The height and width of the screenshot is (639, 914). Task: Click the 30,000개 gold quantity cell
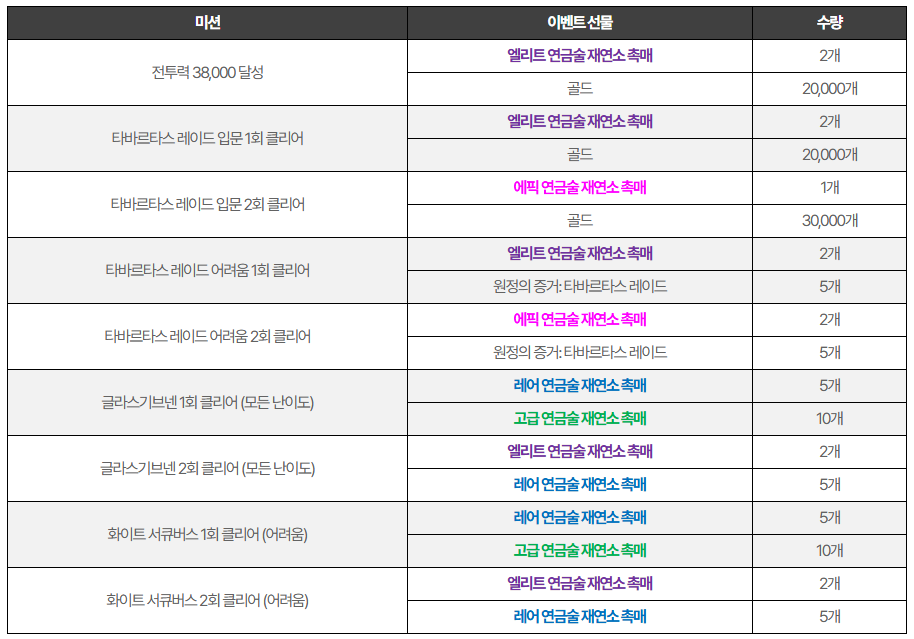830,221
